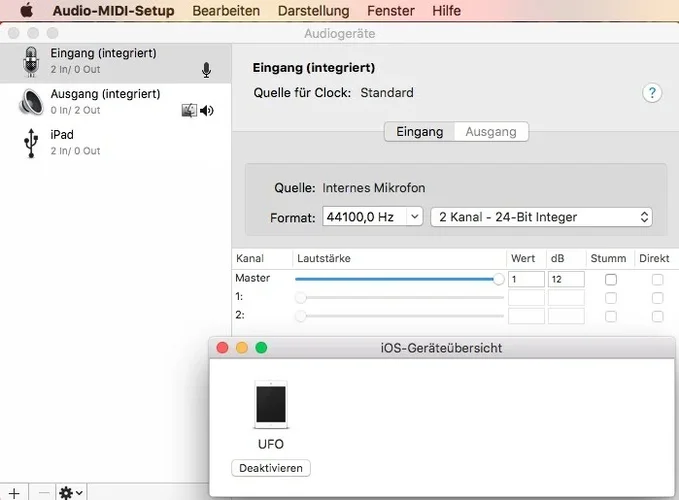Image resolution: width=679 pixels, height=500 pixels.
Task: Click channel 1 volume slider
Action: 399,298
